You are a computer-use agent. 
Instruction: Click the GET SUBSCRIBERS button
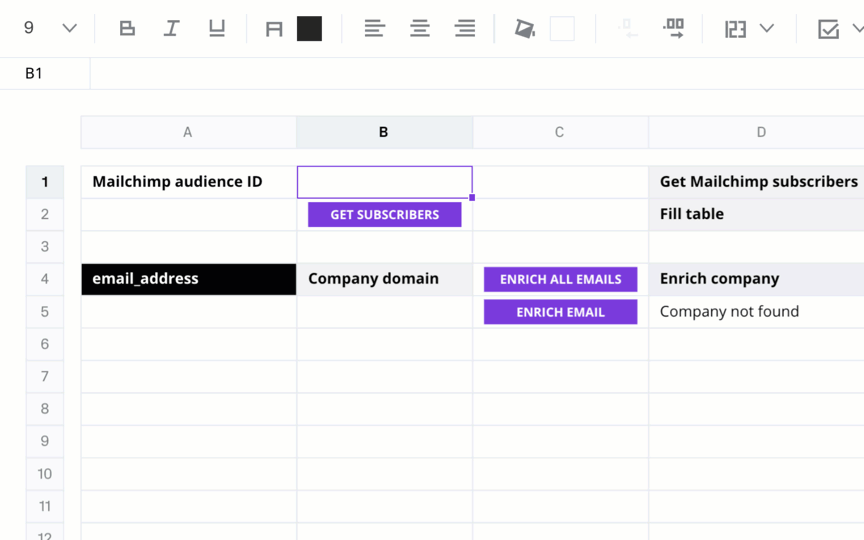[x=385, y=214]
